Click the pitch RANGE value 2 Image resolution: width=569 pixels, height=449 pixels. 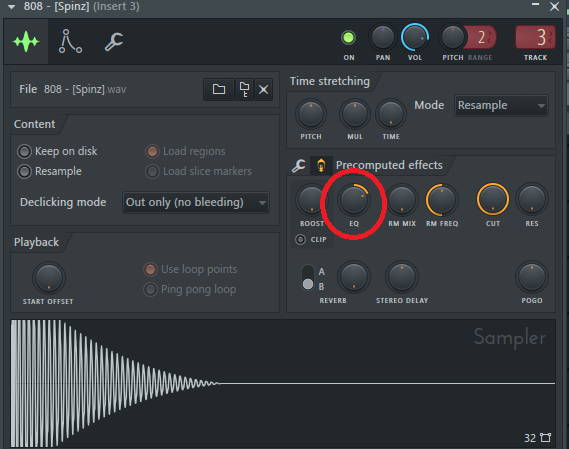482,37
